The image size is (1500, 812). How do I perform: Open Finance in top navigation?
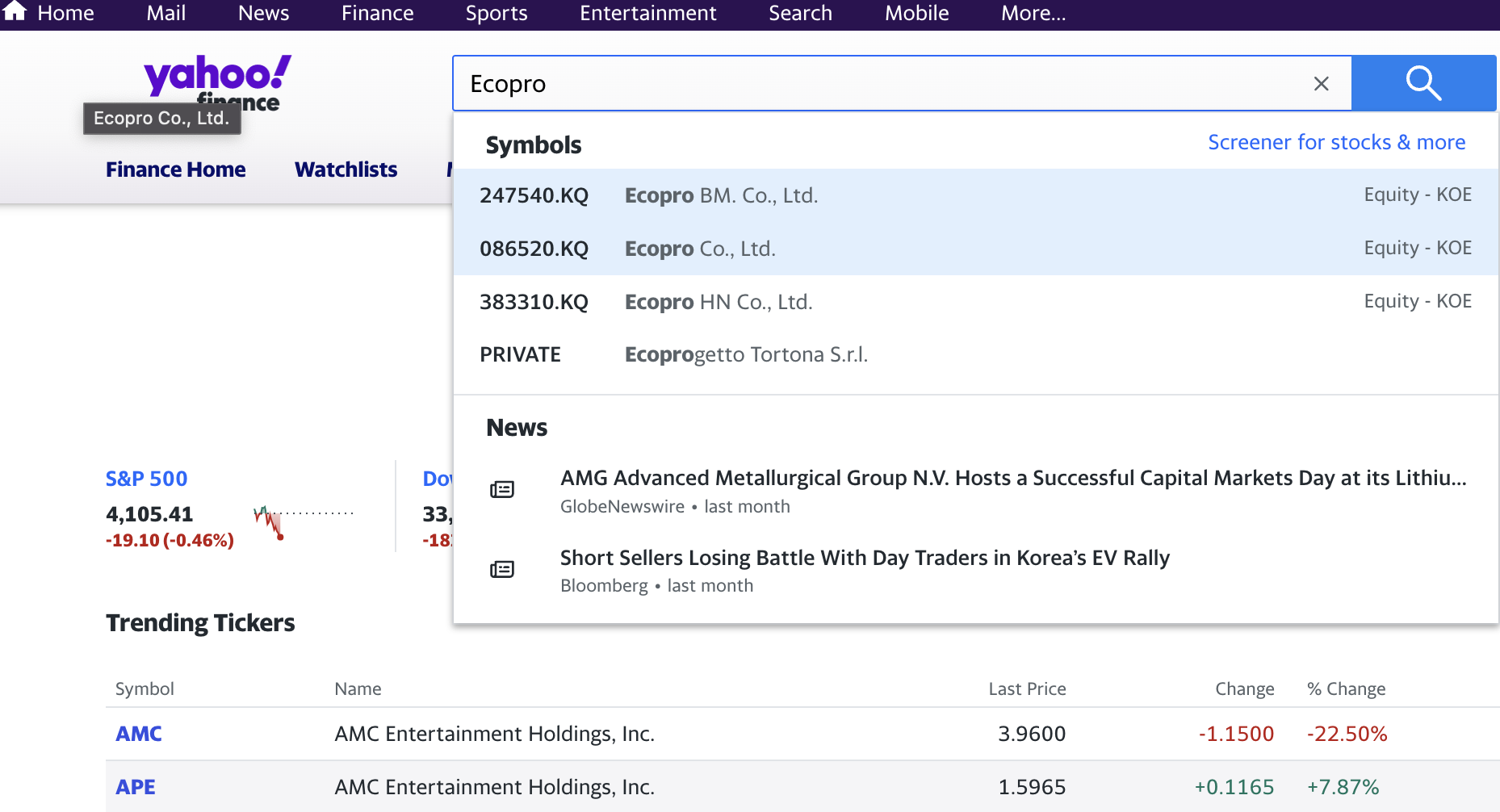(378, 14)
